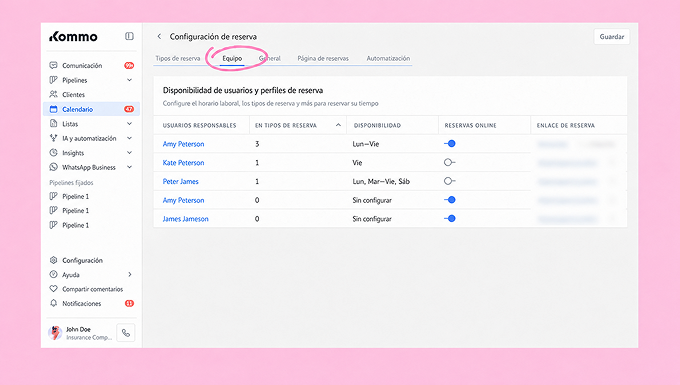
Task: Click the Calendario calendar icon
Action: click(53, 109)
